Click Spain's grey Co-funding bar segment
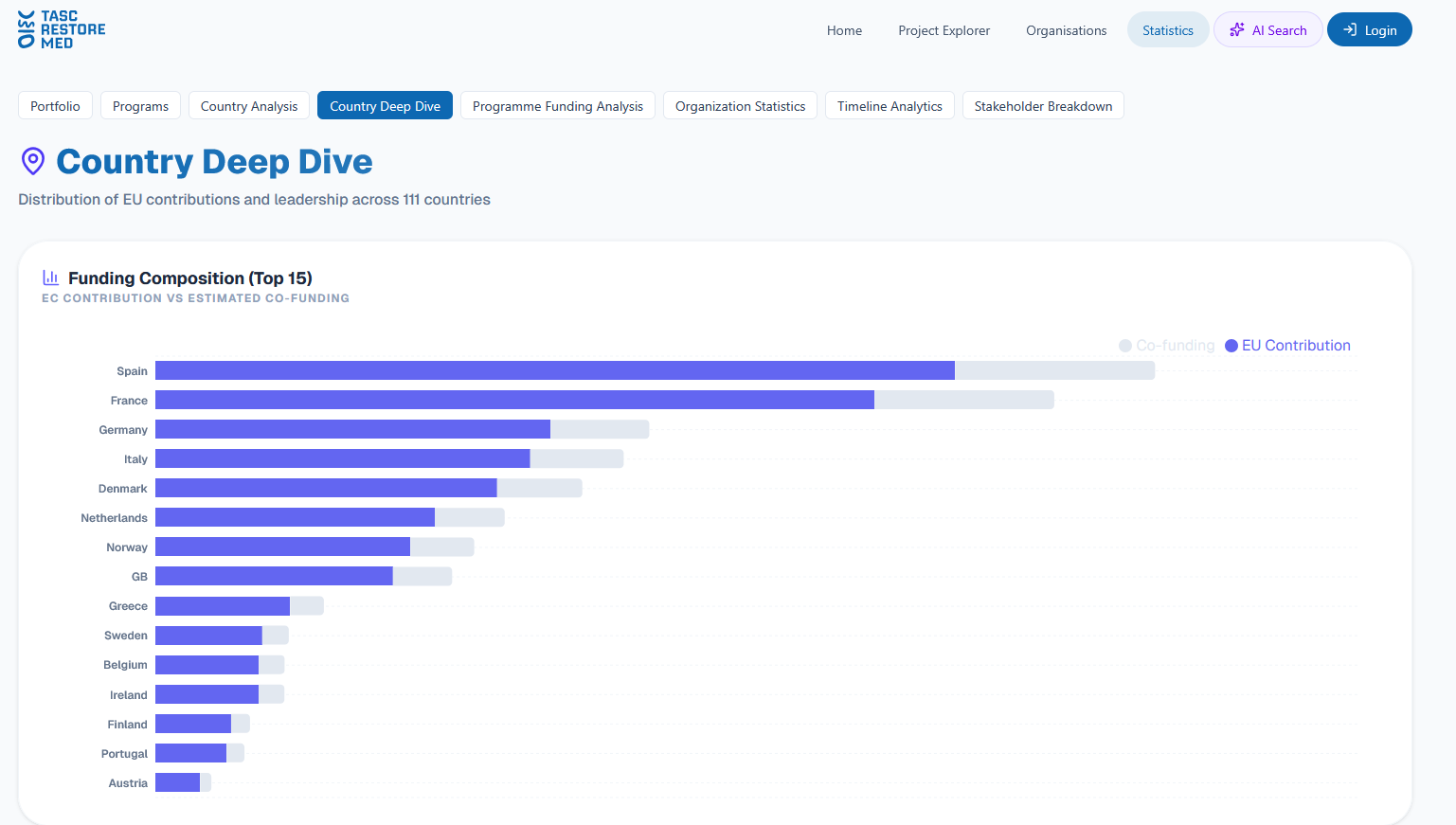 point(1055,370)
